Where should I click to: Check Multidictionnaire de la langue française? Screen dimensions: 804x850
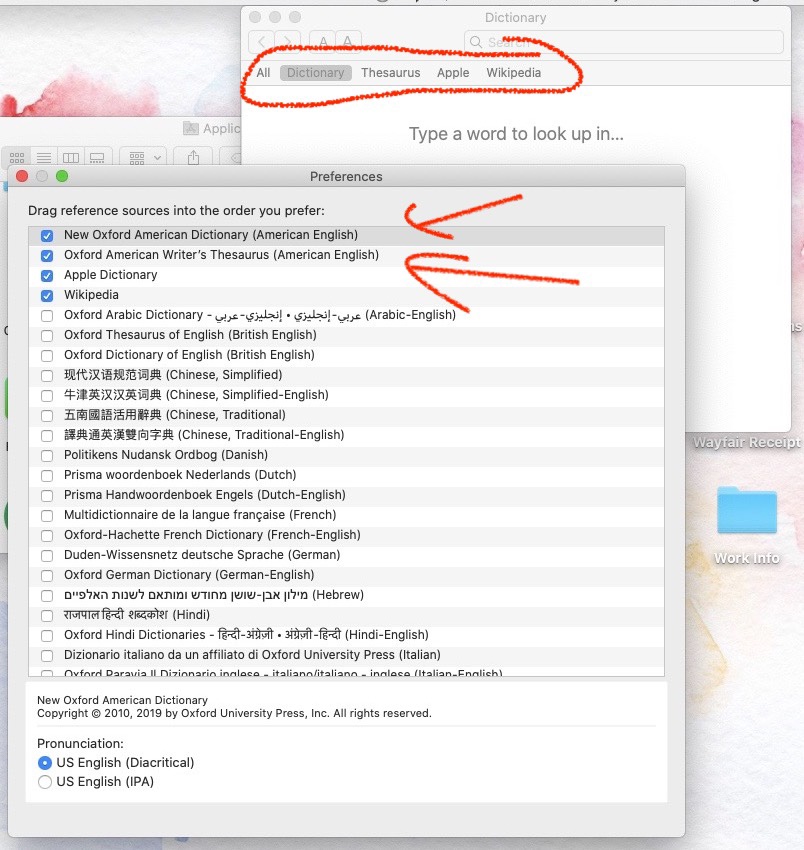pyautogui.click(x=47, y=516)
